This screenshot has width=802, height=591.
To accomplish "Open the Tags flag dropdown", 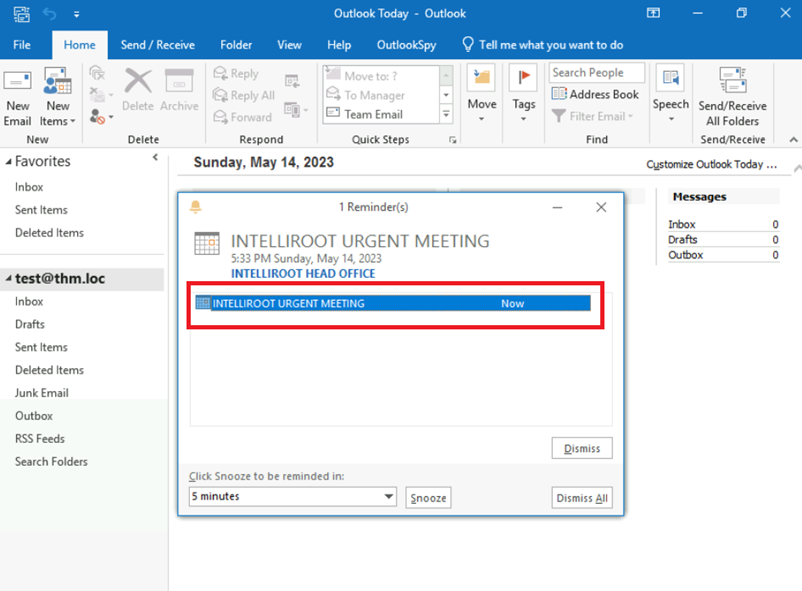I will [x=524, y=94].
